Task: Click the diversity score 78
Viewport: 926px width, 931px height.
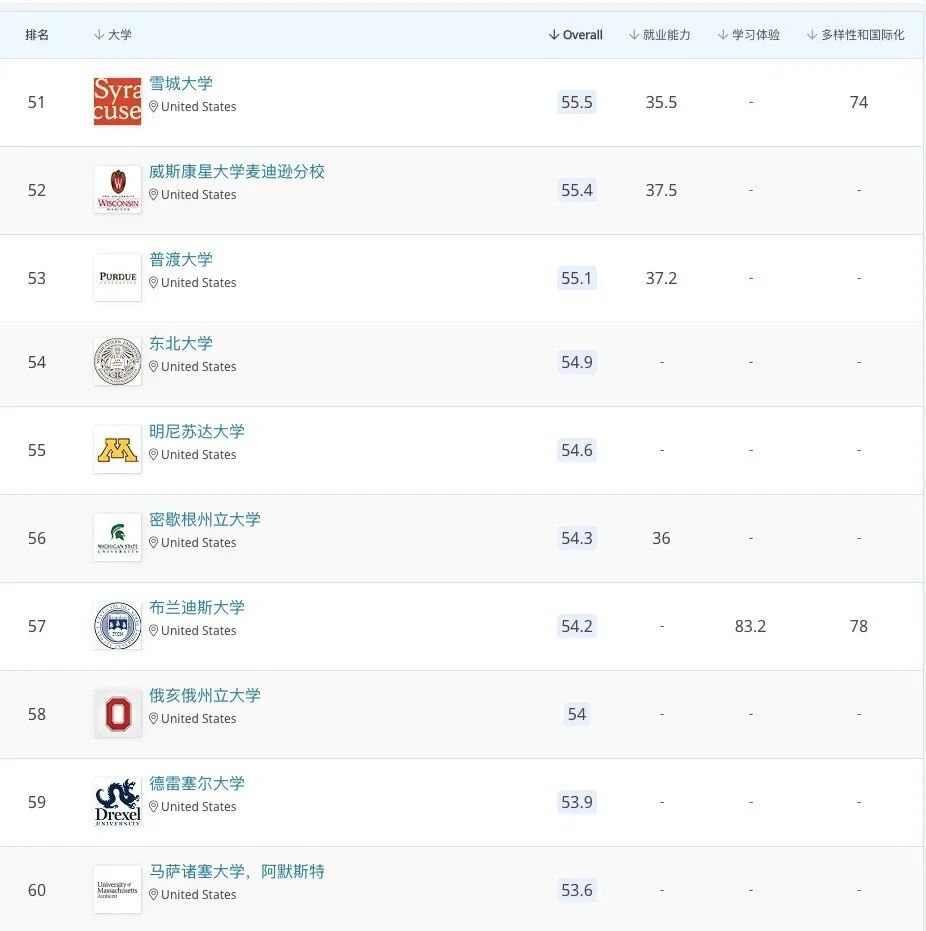Action: coord(858,626)
